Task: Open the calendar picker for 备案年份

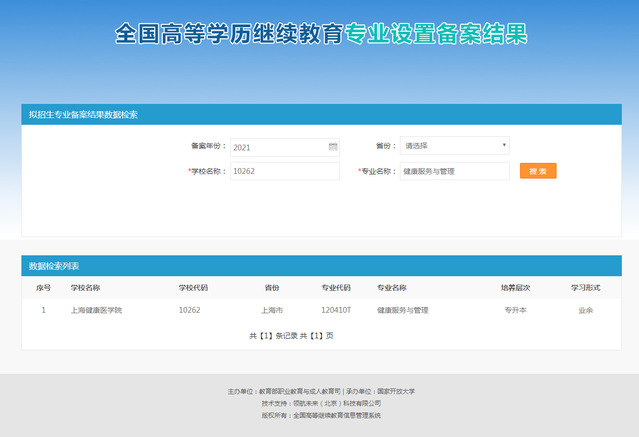Action: [332, 147]
